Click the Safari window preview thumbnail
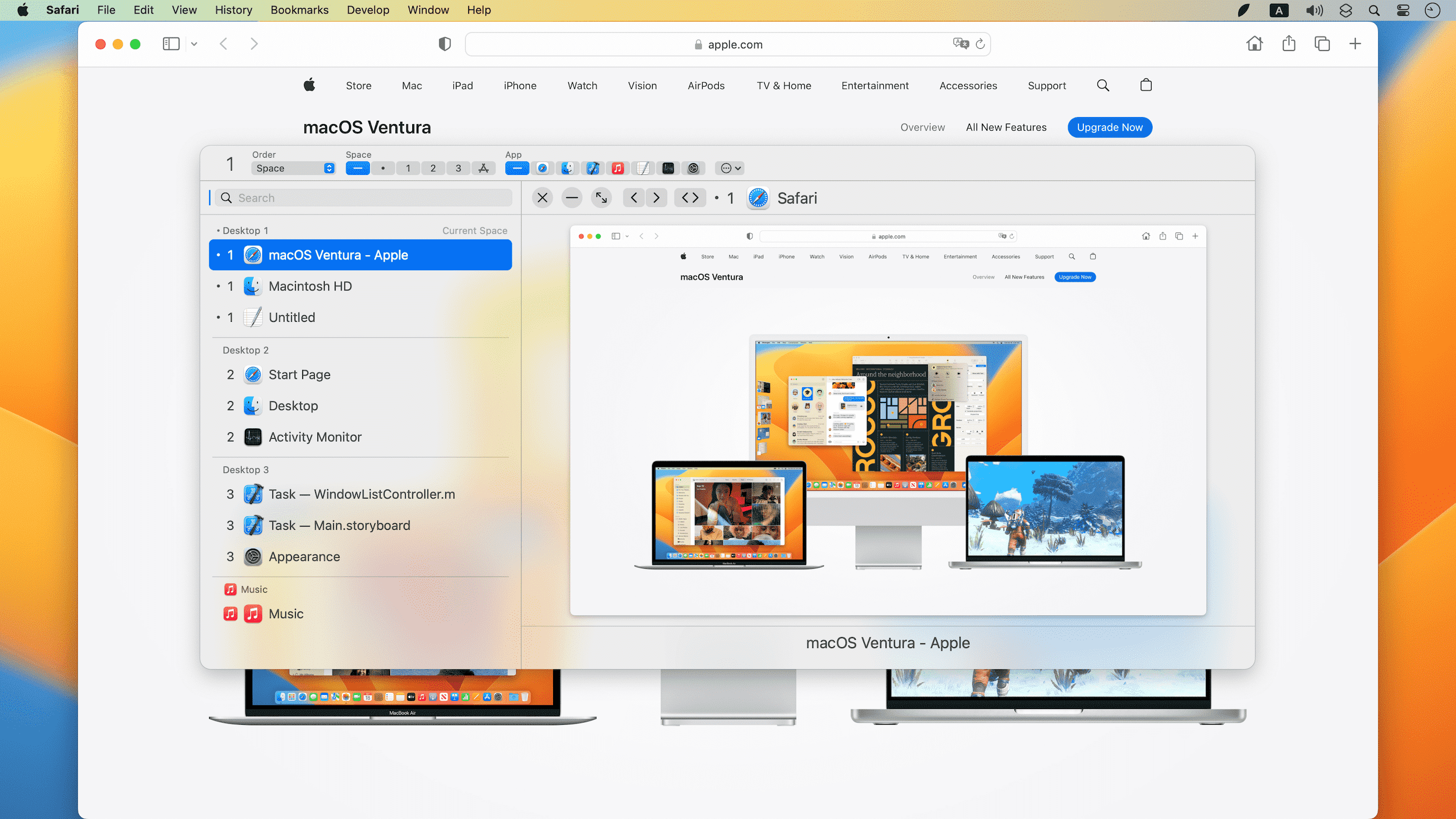Image resolution: width=1456 pixels, height=819 pixels. point(888,420)
